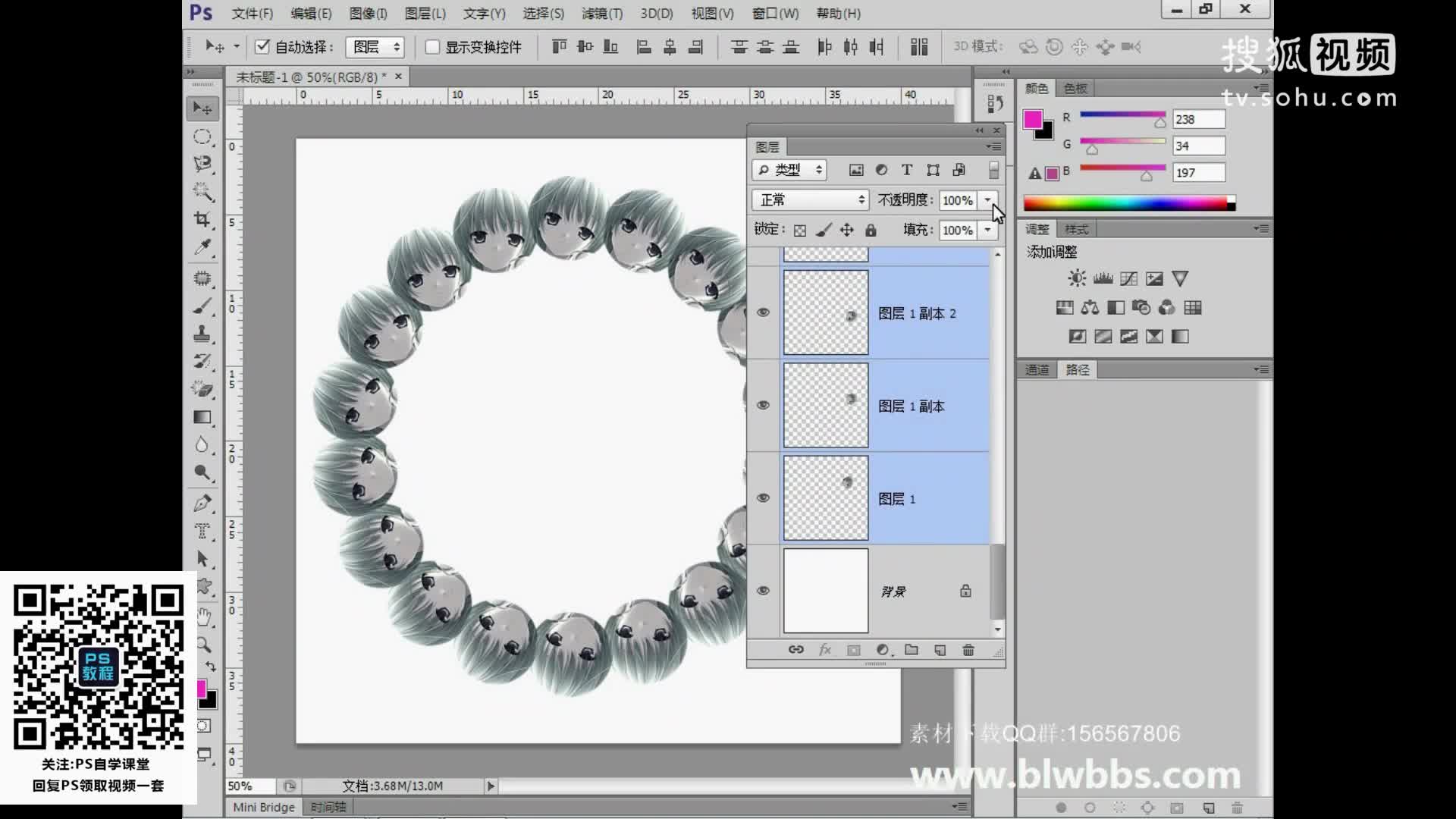Viewport: 1456px width, 819px height.
Task: Switch to 样式 tab
Action: click(1076, 229)
